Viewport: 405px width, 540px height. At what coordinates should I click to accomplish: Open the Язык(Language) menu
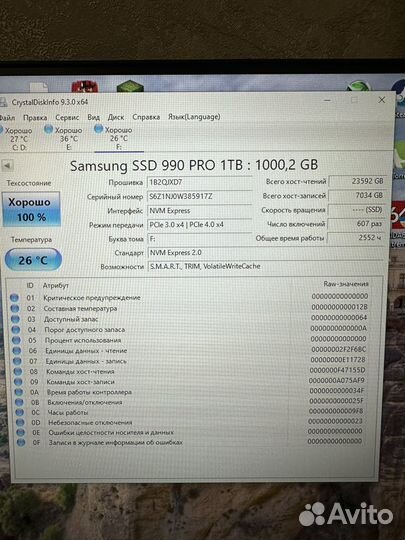point(194,117)
